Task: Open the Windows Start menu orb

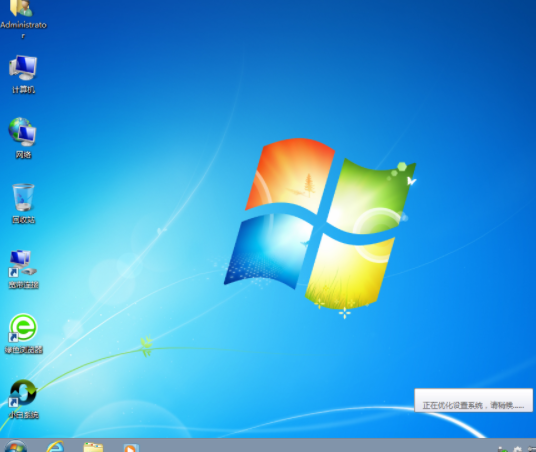Action: pos(16,446)
